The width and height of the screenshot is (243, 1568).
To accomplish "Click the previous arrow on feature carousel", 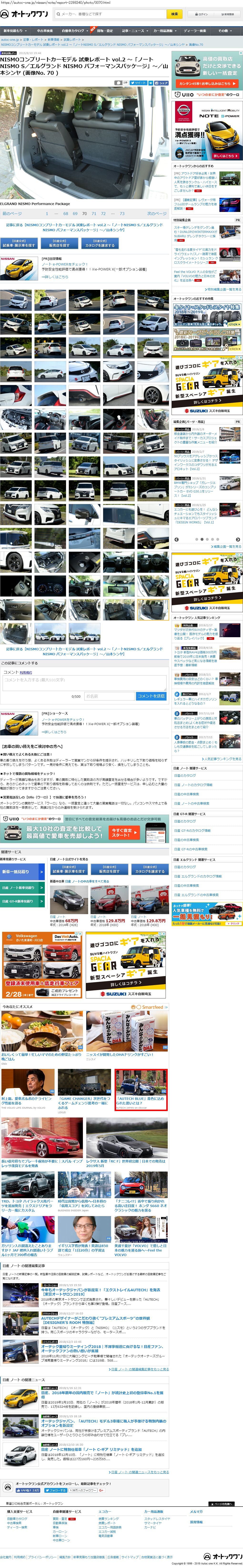I will click(x=177, y=539).
